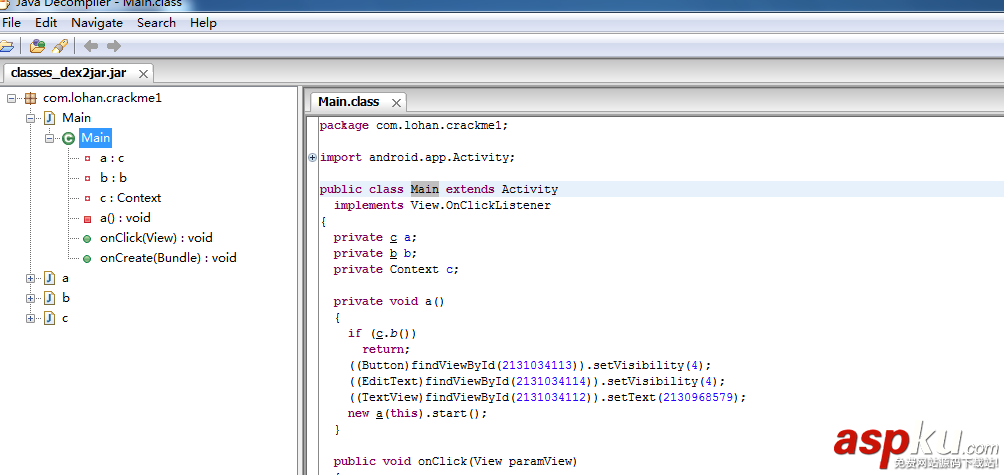
Task: Click the Open Type toolbar icon
Action: (37, 46)
